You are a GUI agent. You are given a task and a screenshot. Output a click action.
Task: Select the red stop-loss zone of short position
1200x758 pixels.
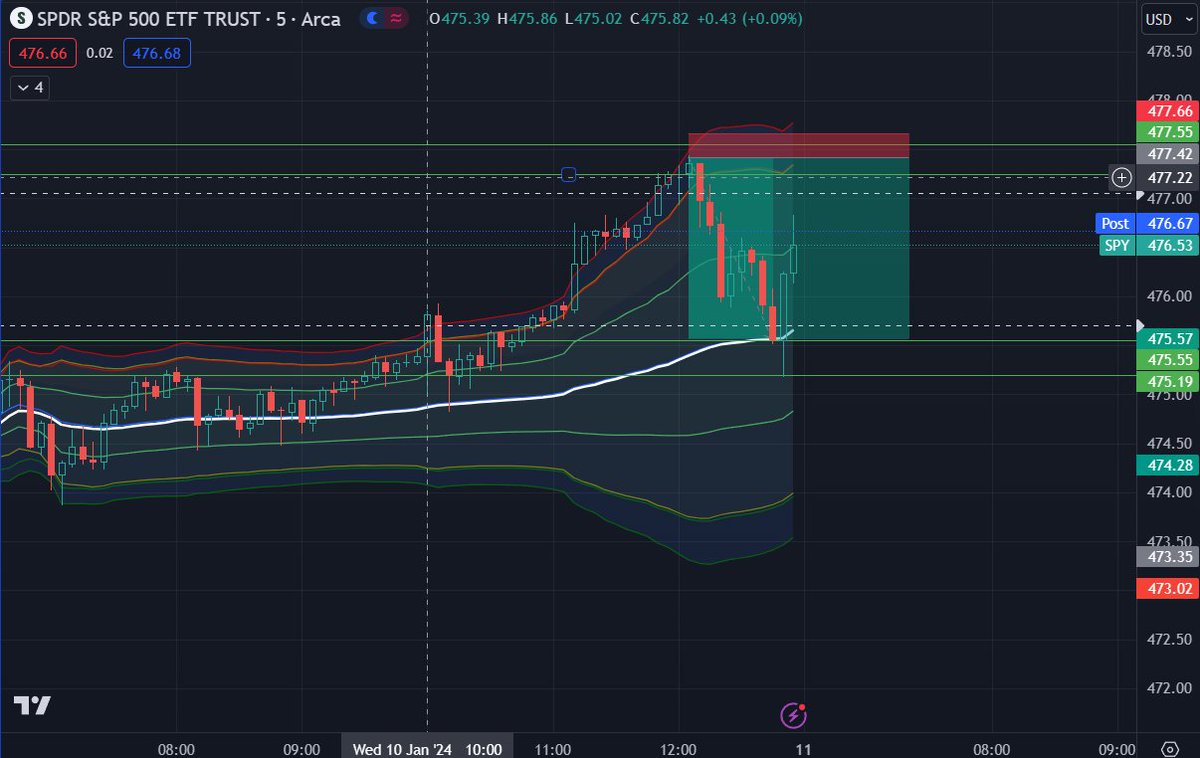(x=798, y=145)
